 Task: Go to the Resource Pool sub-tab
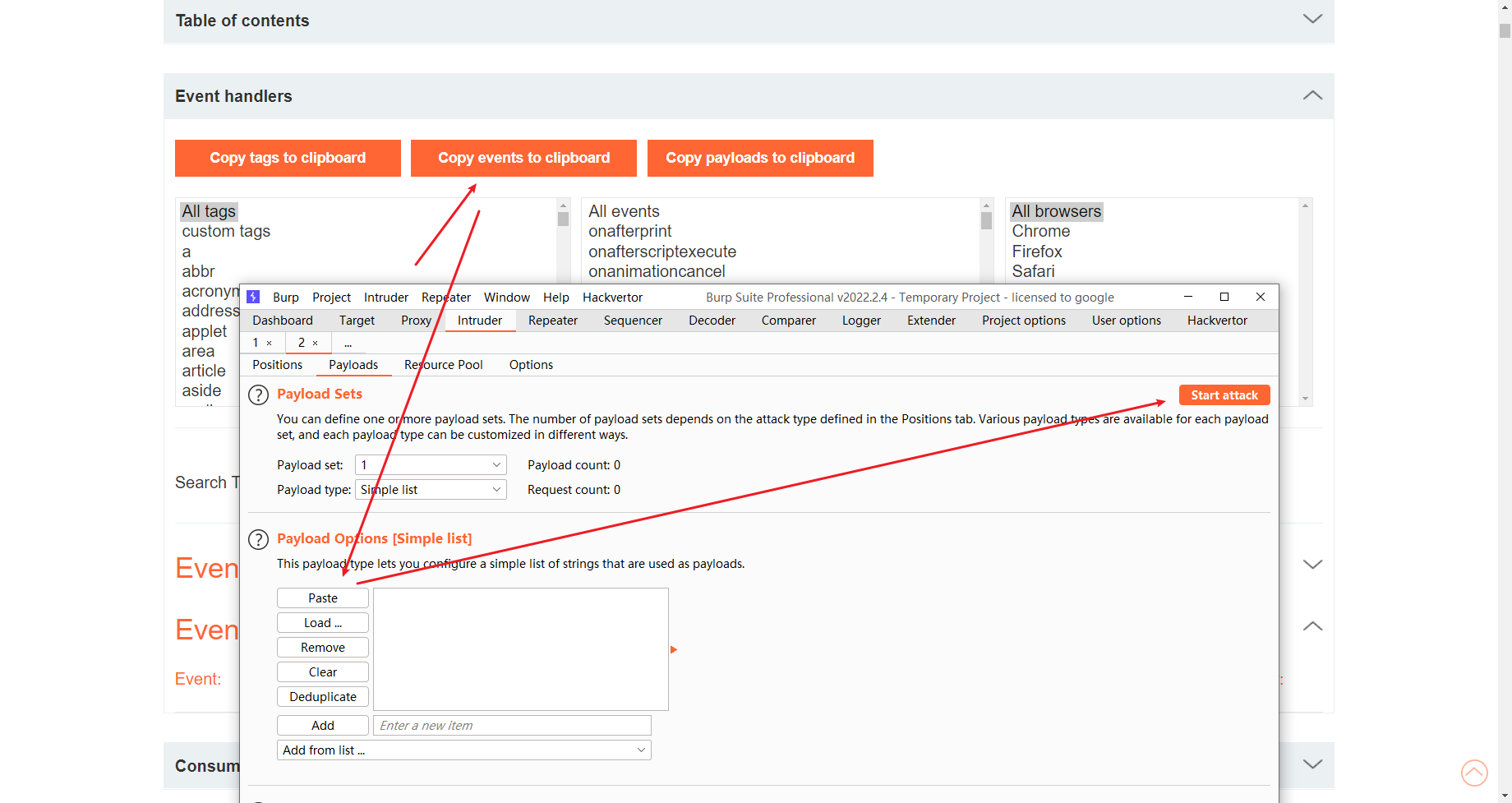[444, 365]
